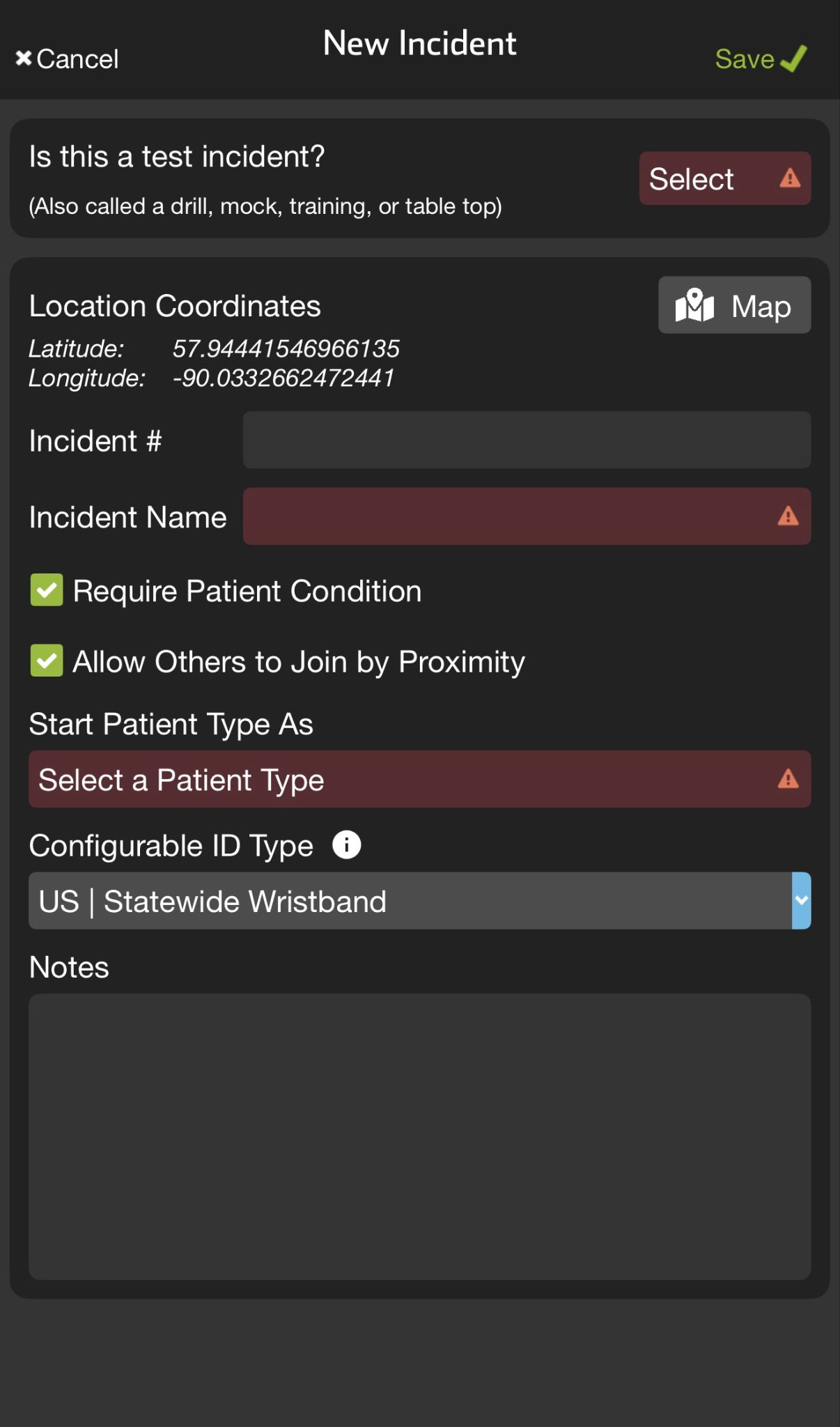Open the Select a Patient Type dropdown
This screenshot has width=840, height=1427.
(420, 779)
